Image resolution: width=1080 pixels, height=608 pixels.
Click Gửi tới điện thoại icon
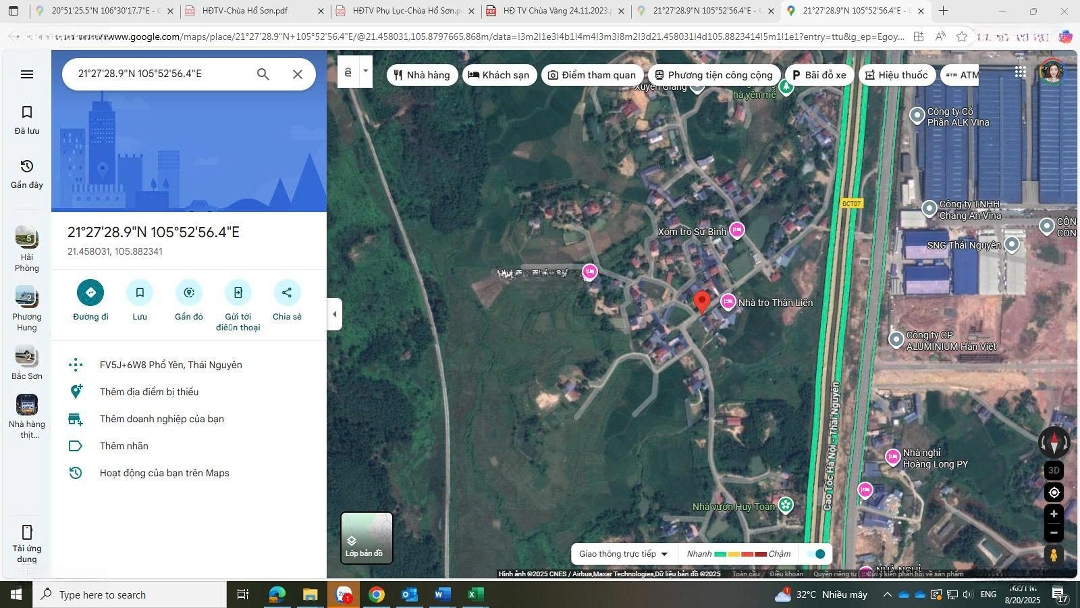tap(238, 293)
